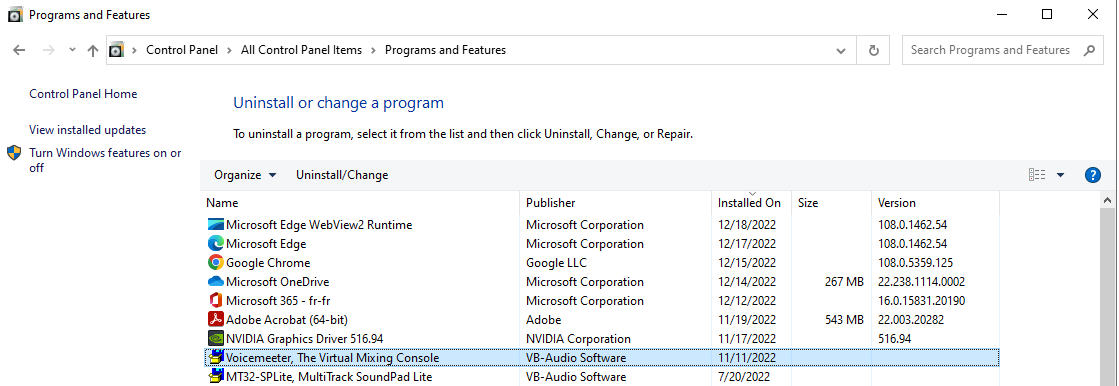1119x386 pixels.
Task: Click the Change your view icon
Action: pos(1037,175)
